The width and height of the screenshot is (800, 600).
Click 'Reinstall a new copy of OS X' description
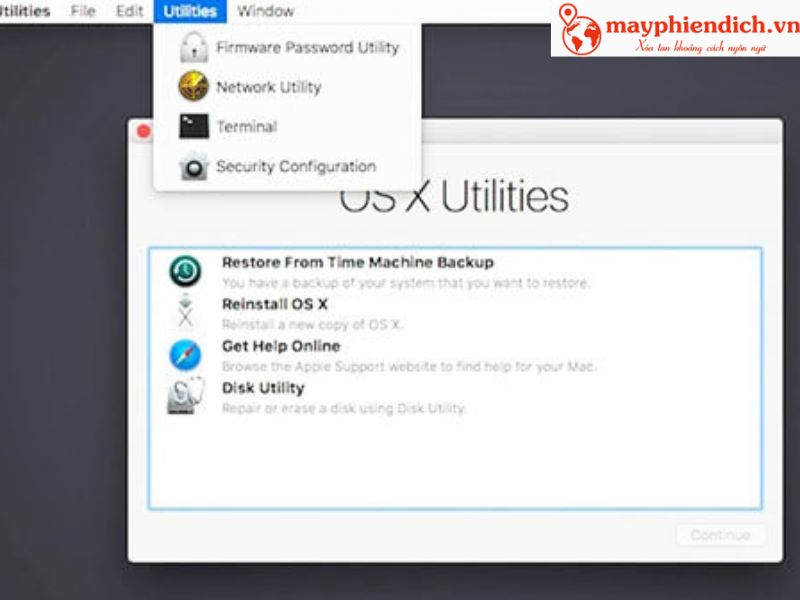(x=312, y=324)
